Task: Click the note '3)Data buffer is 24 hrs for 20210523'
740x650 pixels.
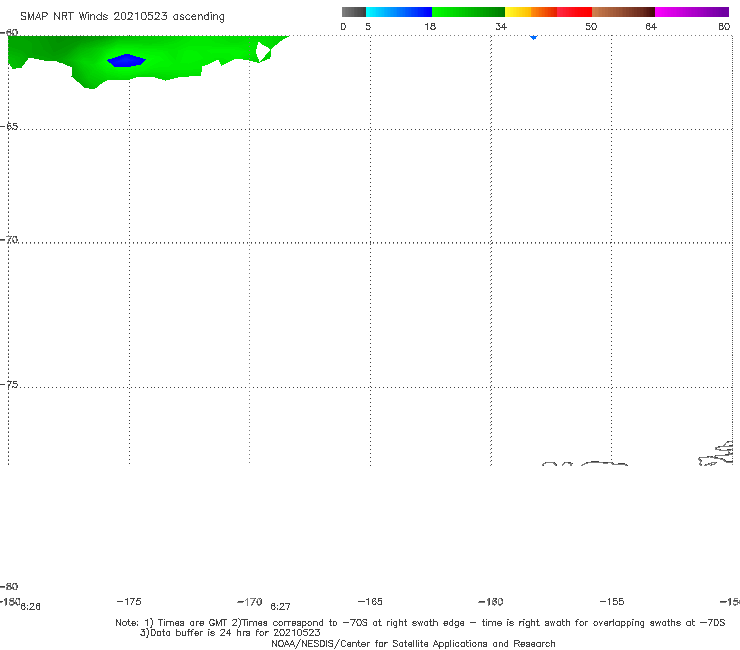Action: 230,633
